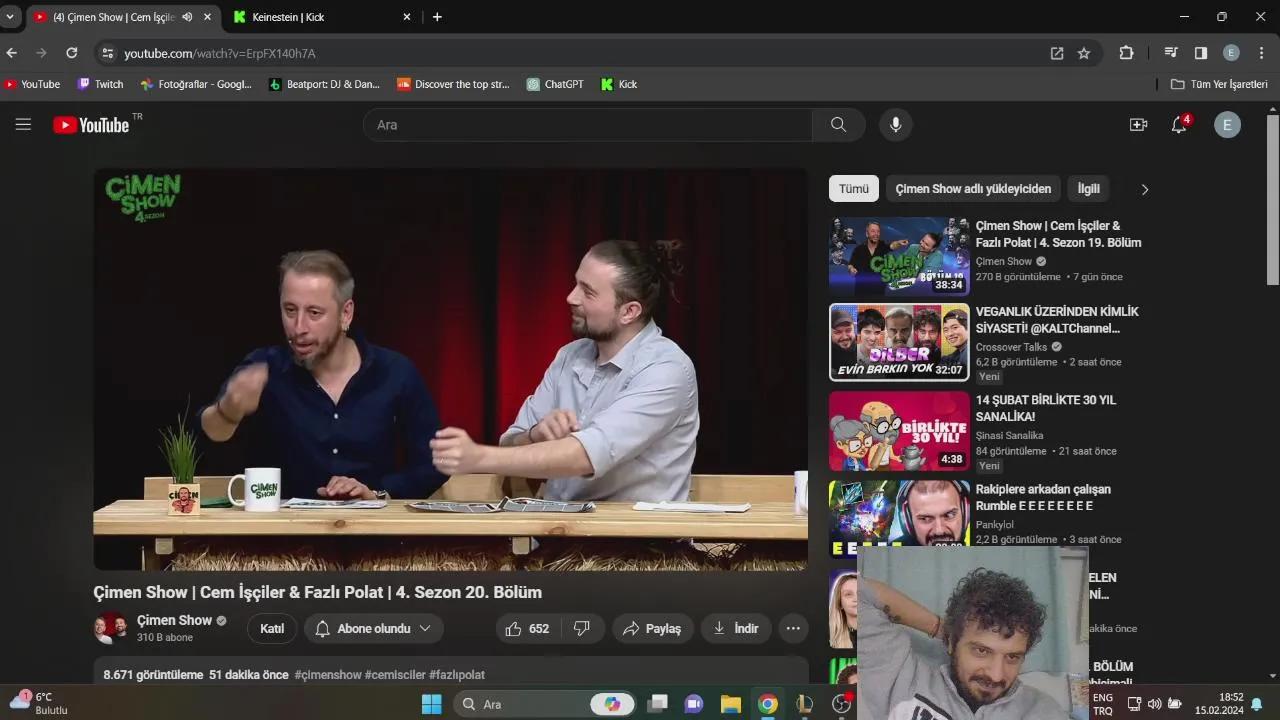Screen dimensions: 1280x720
Task: Open the #cemisciler hashtag link
Action: coord(396,675)
